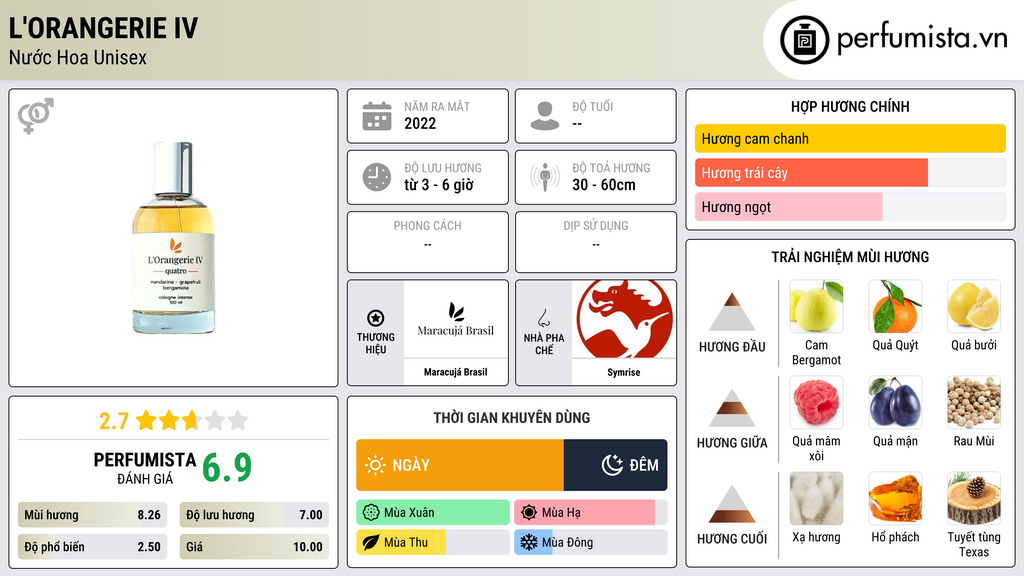Click the leaf icon for Mùa Thu

point(371,542)
